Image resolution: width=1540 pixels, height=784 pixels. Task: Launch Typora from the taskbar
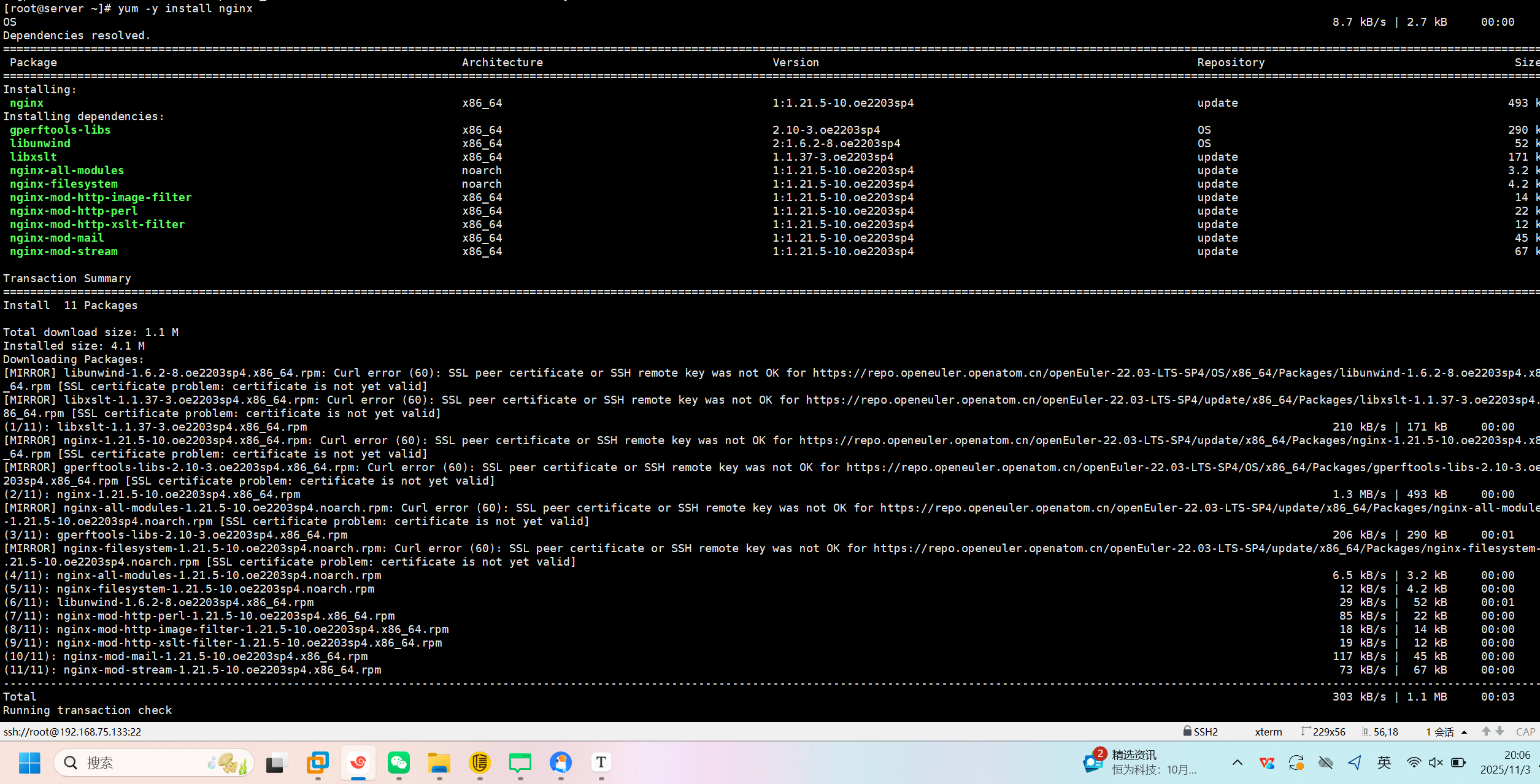tap(600, 763)
